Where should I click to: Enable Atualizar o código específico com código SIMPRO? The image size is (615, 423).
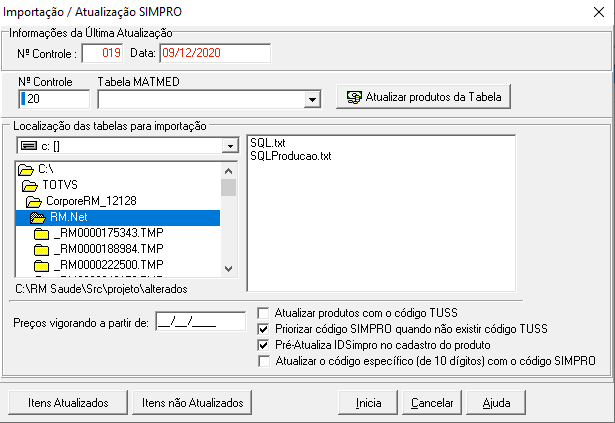[264, 361]
